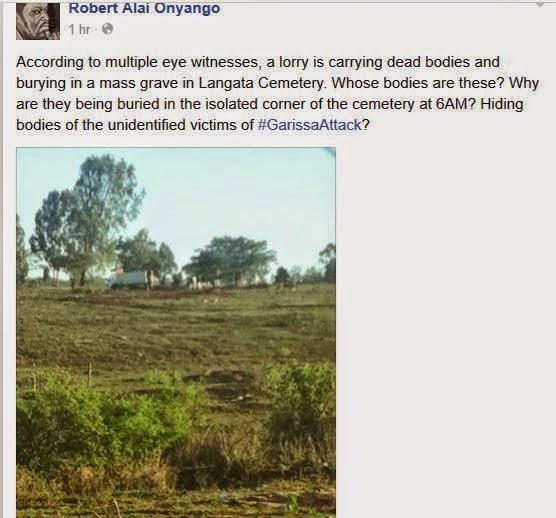Click the '6AM' text in the post

pyautogui.click(x=455, y=104)
